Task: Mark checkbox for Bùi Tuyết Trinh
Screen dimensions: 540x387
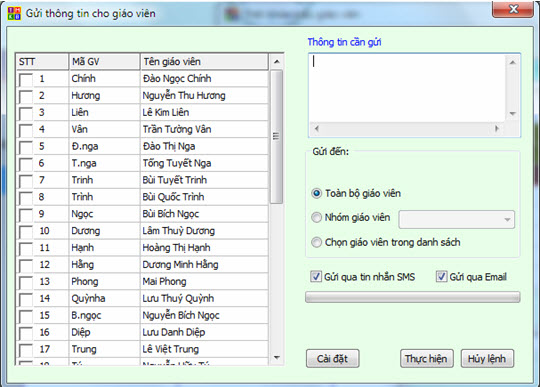Action: 26,181
